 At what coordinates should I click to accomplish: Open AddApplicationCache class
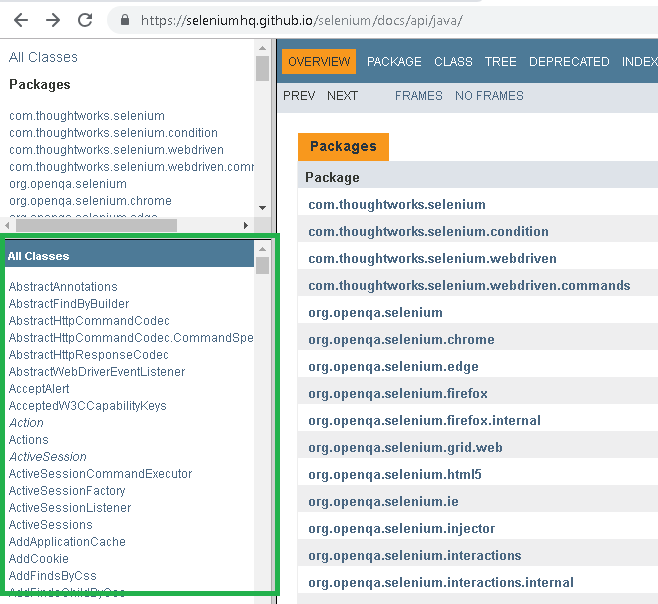(67, 541)
